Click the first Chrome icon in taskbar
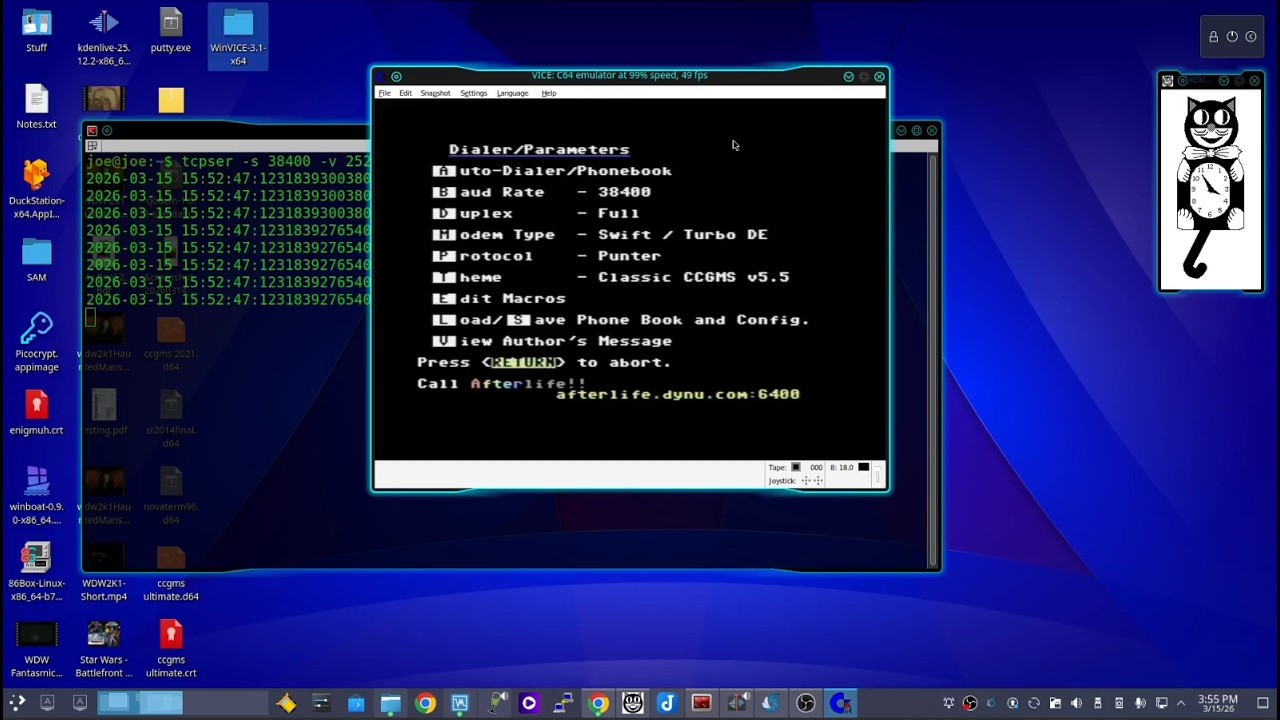The image size is (1280, 720). (425, 703)
